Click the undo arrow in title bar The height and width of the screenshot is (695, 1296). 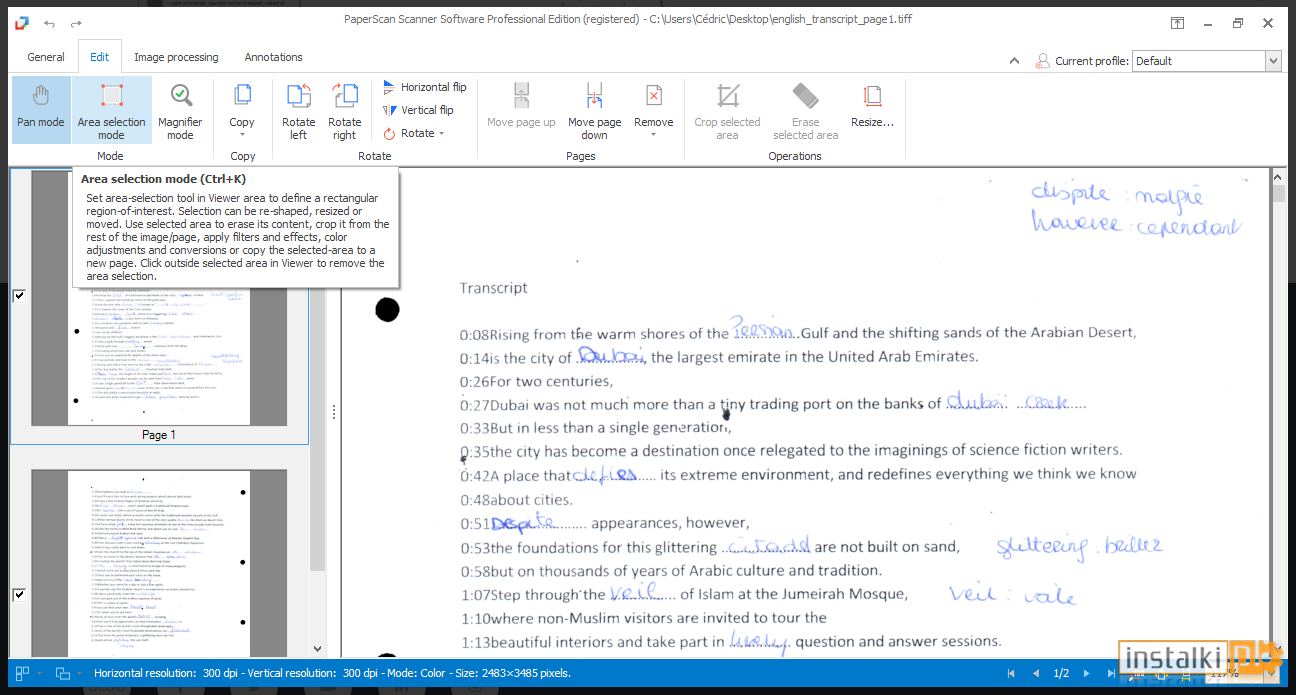tap(50, 23)
